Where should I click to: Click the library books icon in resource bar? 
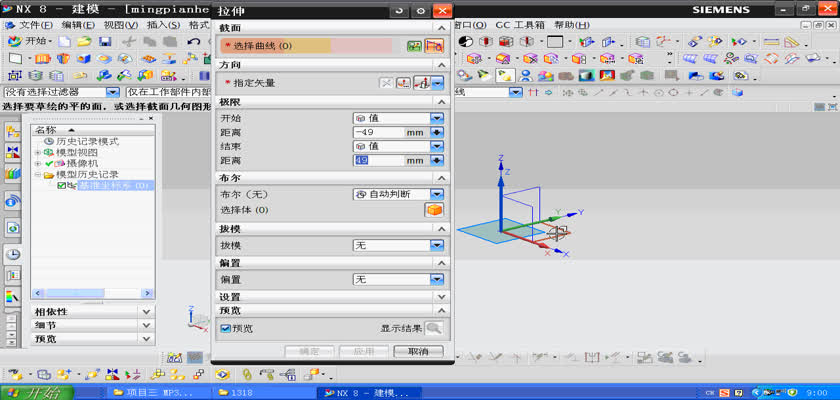click(13, 173)
